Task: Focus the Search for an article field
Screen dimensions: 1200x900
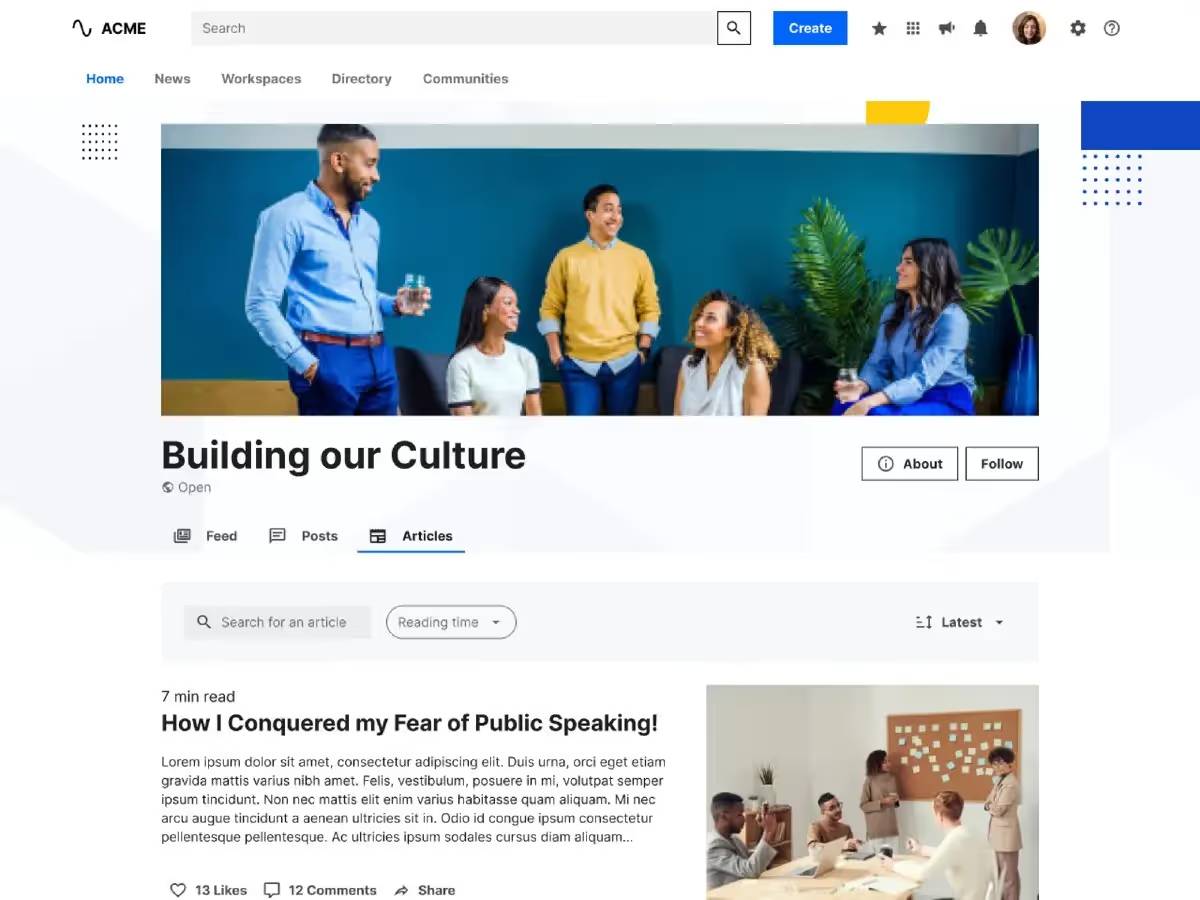Action: [x=277, y=622]
